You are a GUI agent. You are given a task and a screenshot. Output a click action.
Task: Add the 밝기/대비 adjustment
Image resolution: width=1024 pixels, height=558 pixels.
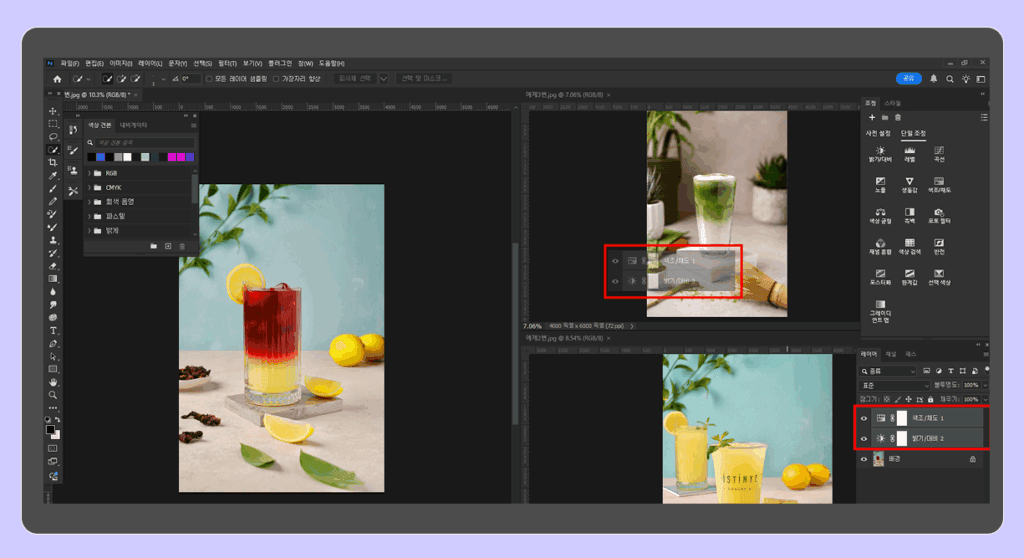coord(880,154)
